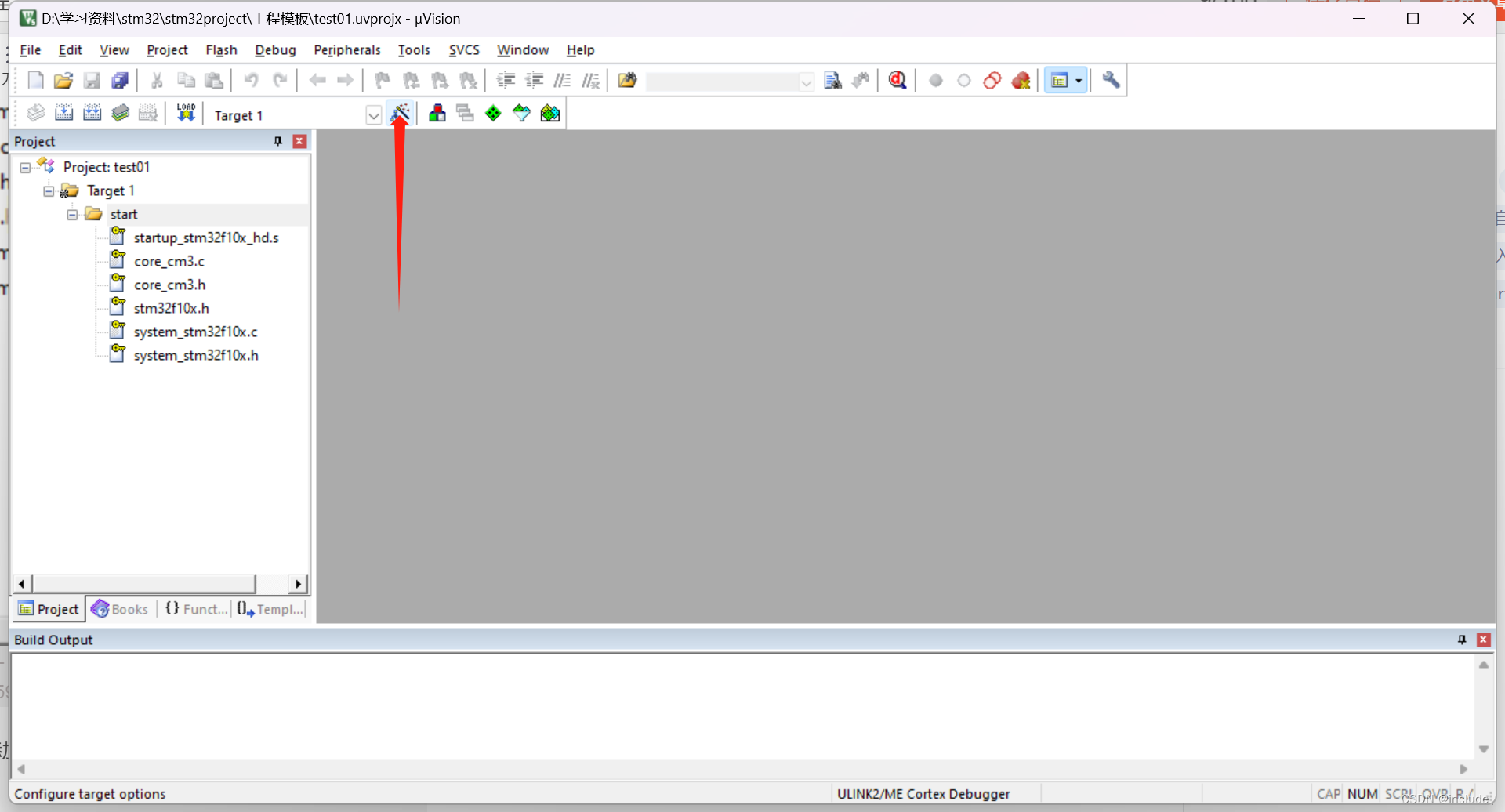Screen dimensions: 1505x812
Task: Indent the selected text
Action: (x=506, y=81)
